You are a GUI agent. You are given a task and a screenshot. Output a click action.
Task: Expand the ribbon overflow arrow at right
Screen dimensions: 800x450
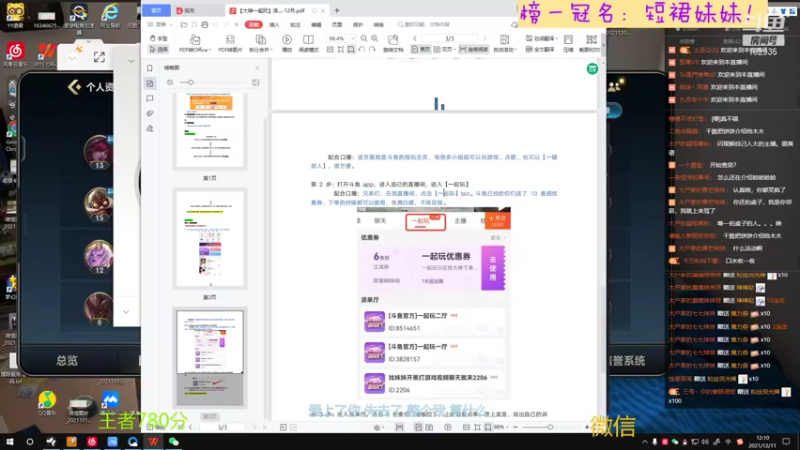coord(603,44)
